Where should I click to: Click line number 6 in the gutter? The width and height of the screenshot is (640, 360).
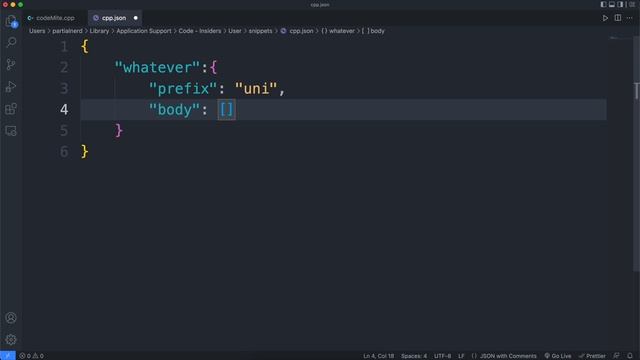pos(64,152)
